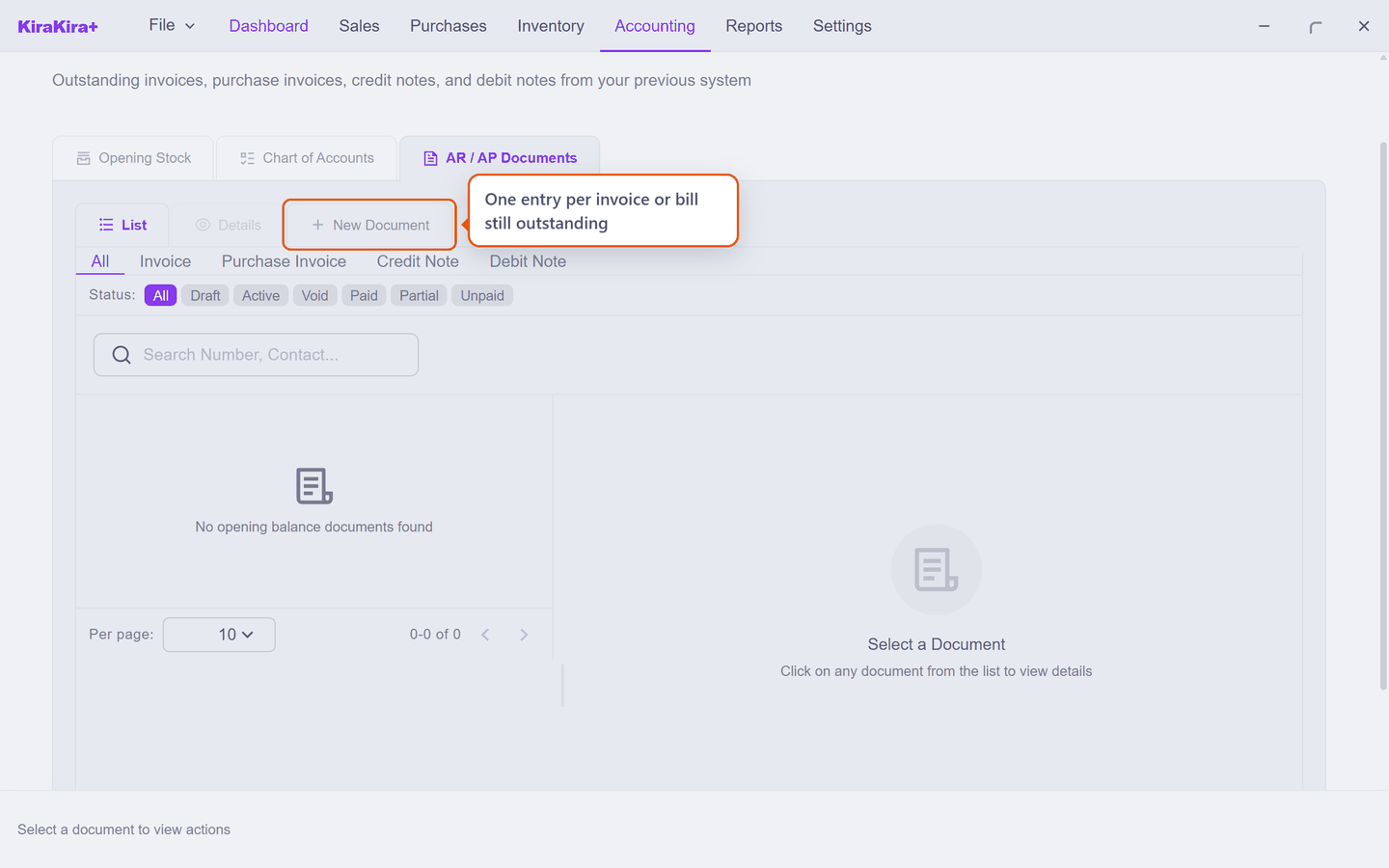Switch to the Chart of Accounts tab

[307, 158]
